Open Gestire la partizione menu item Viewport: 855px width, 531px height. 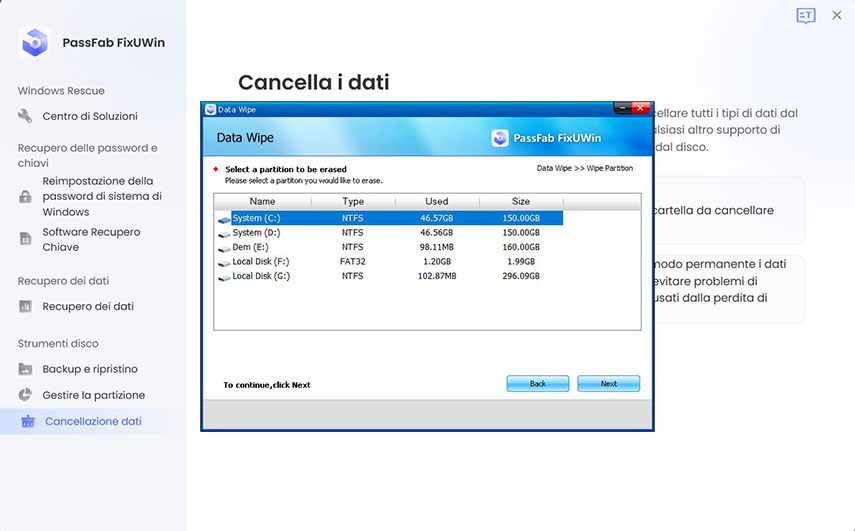point(93,395)
